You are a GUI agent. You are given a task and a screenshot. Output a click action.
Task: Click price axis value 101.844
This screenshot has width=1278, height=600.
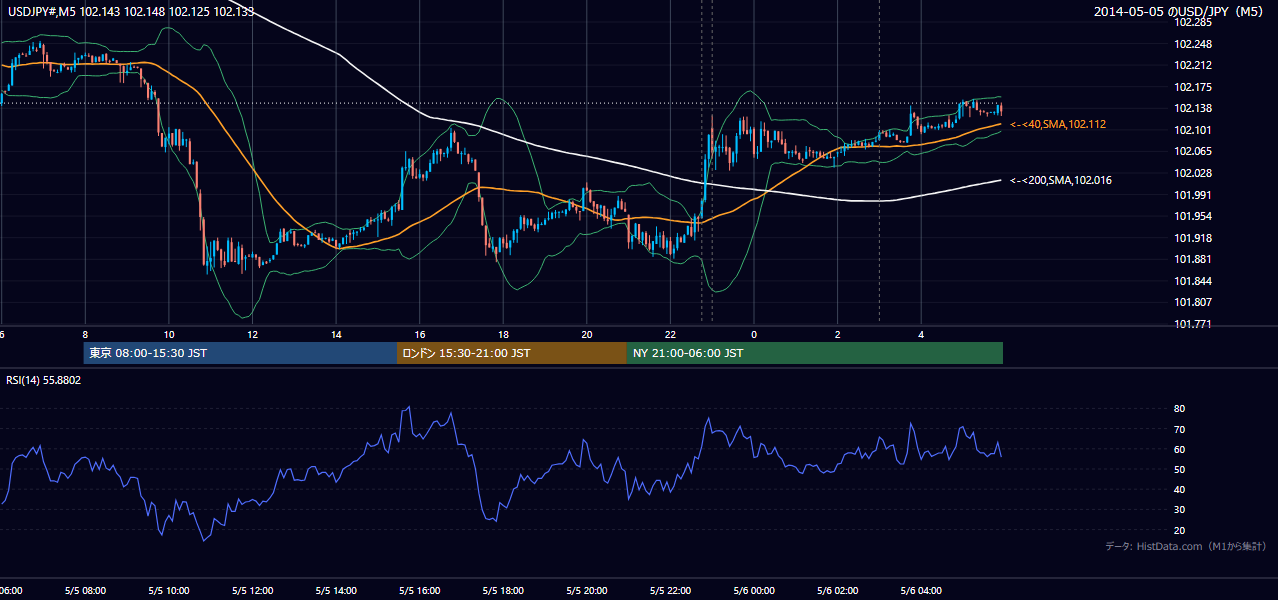1192,281
